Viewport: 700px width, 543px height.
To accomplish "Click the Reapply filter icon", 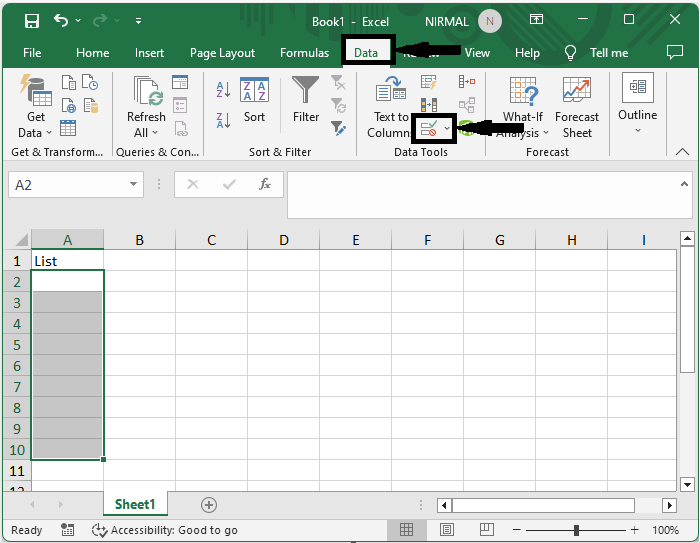I will (x=338, y=105).
